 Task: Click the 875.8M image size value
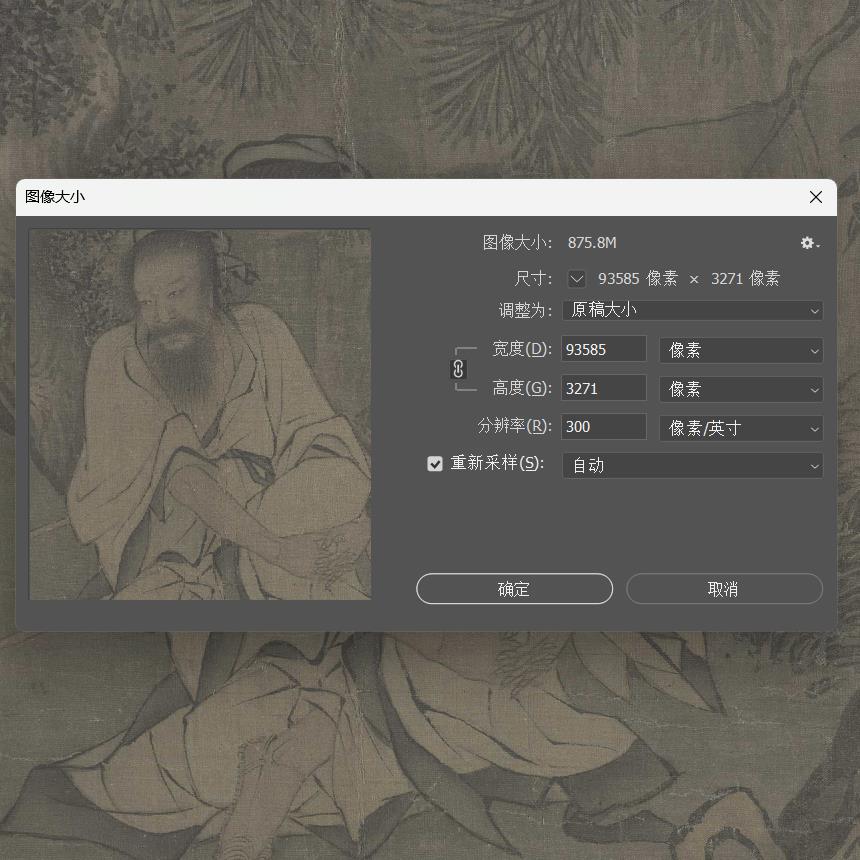(592, 243)
